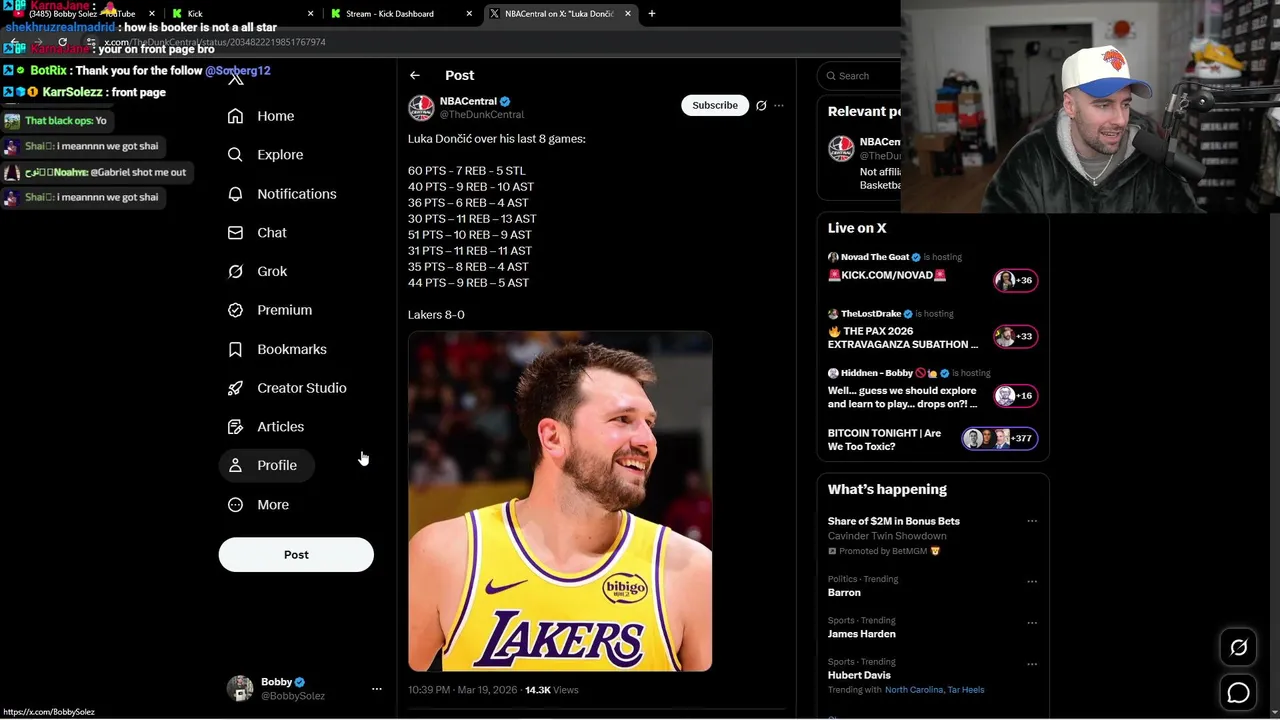
Task: Launch Grok from the sidebar
Action: pos(257,272)
